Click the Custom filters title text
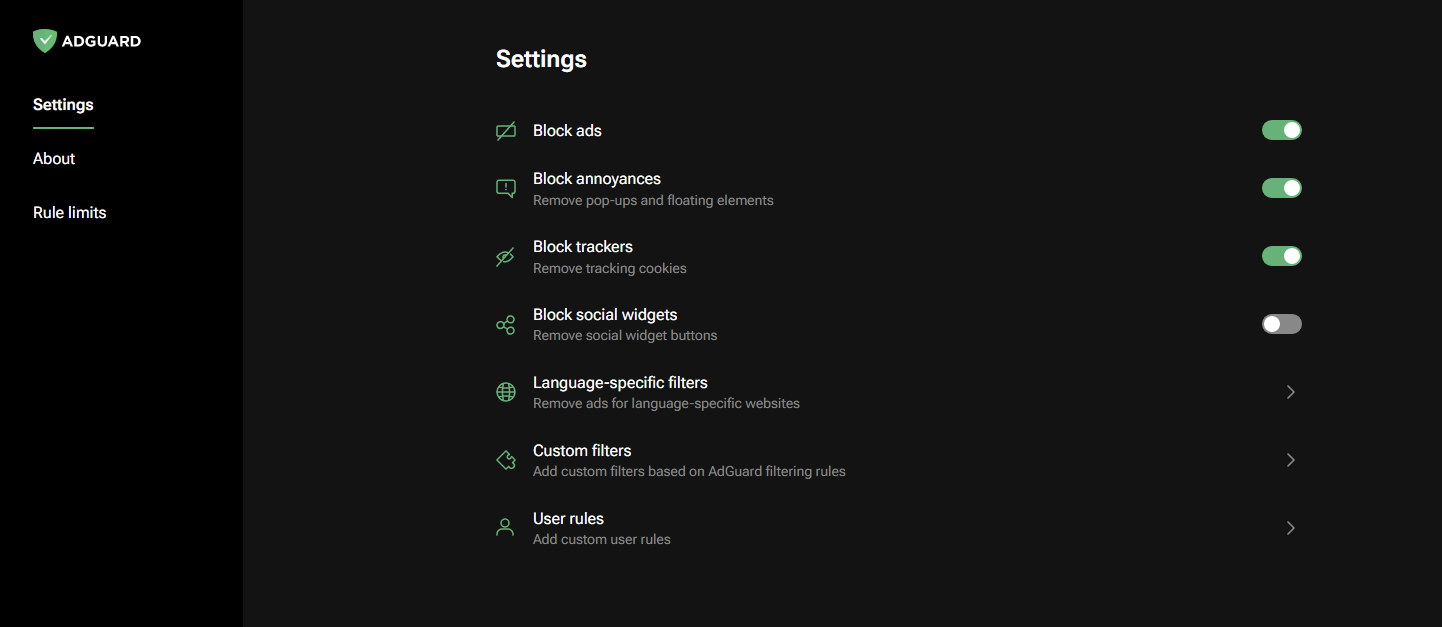This screenshot has height=627, width=1442. 582,450
